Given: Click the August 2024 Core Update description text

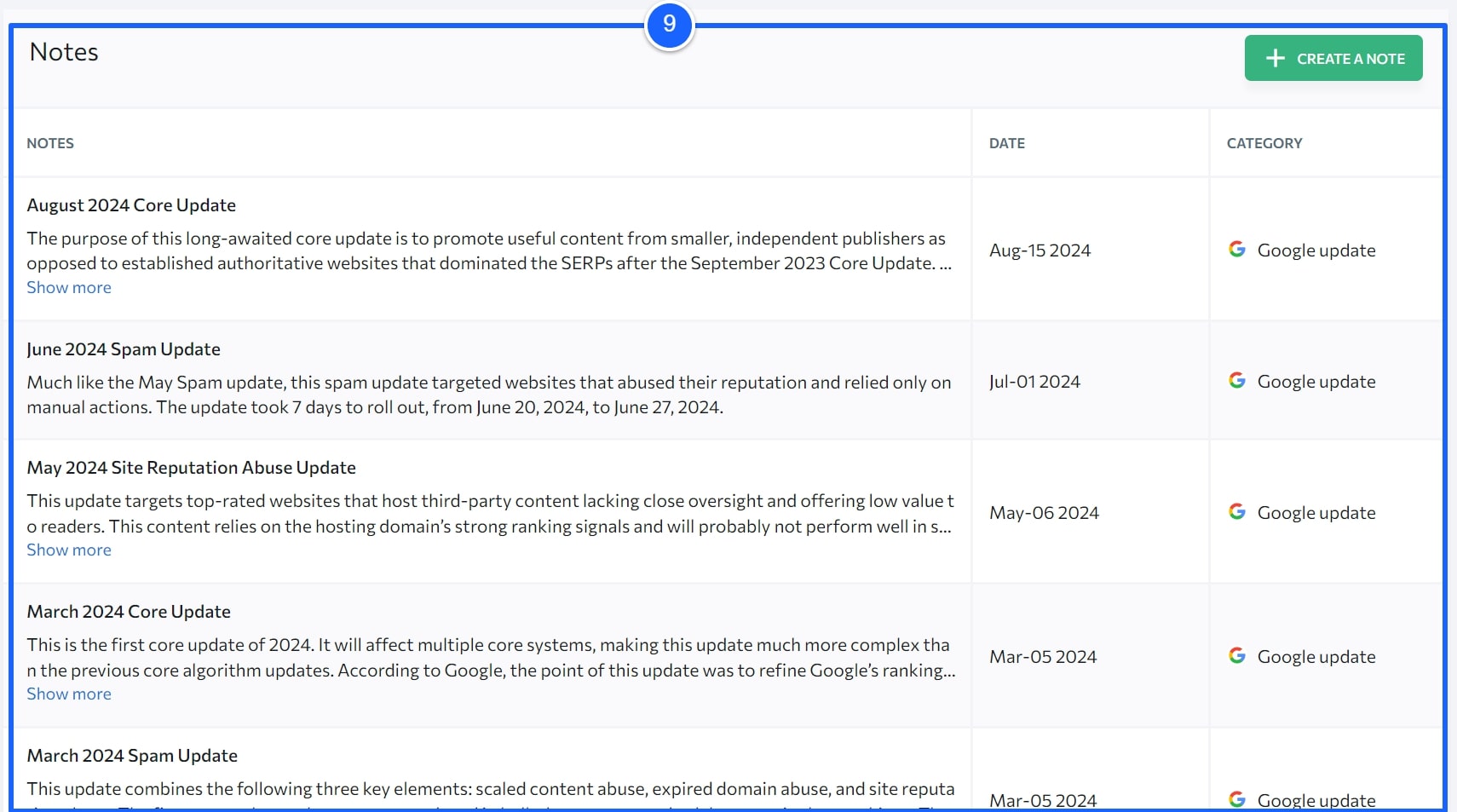Looking at the screenshot, I should (x=489, y=251).
